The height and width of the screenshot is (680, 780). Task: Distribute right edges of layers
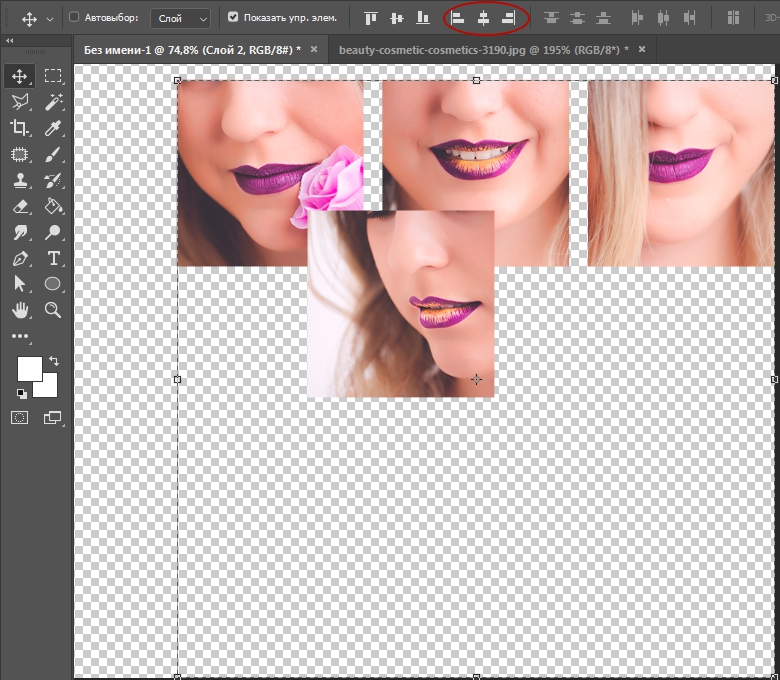(689, 18)
